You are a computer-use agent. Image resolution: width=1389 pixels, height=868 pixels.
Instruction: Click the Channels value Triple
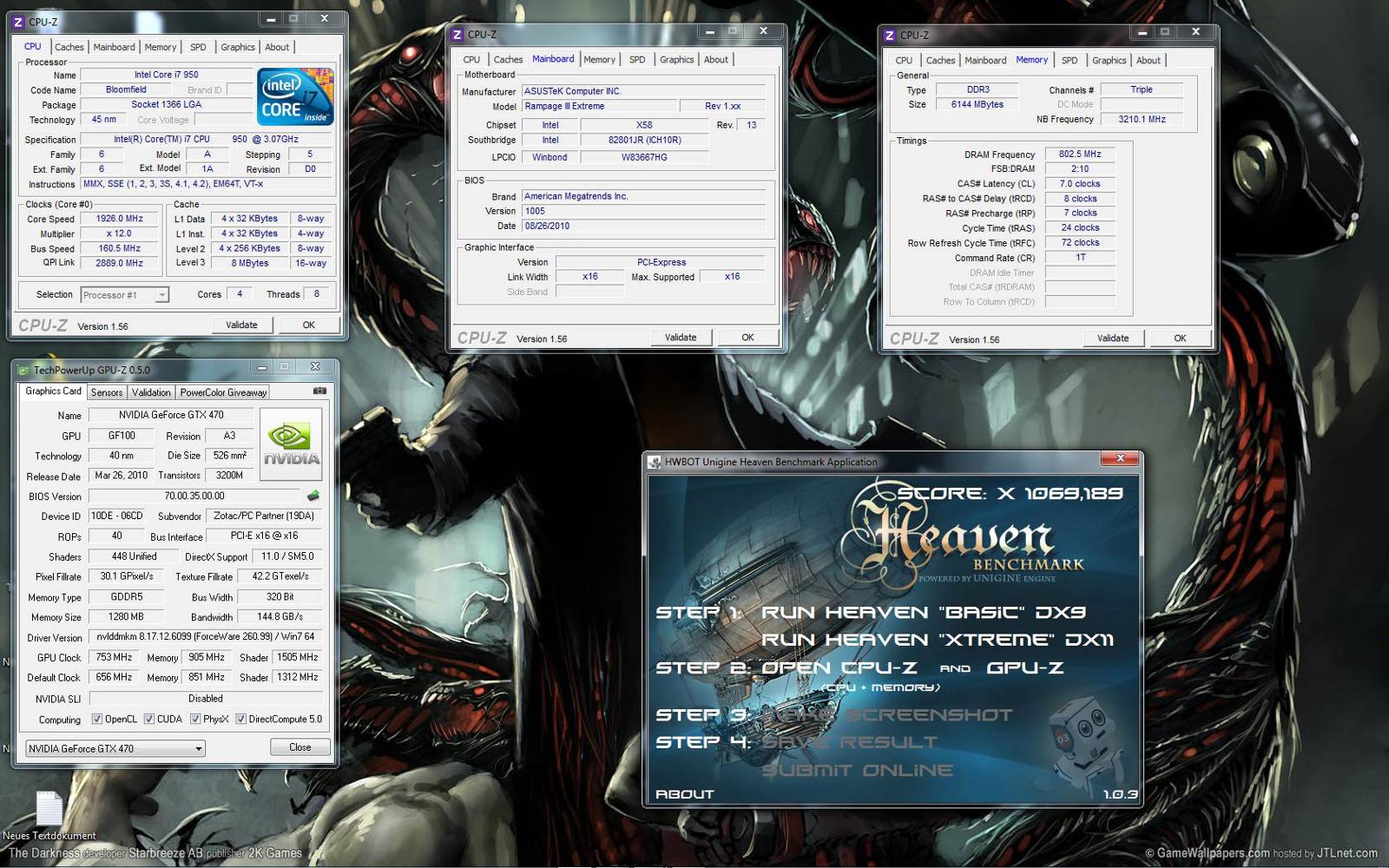[x=1142, y=89]
